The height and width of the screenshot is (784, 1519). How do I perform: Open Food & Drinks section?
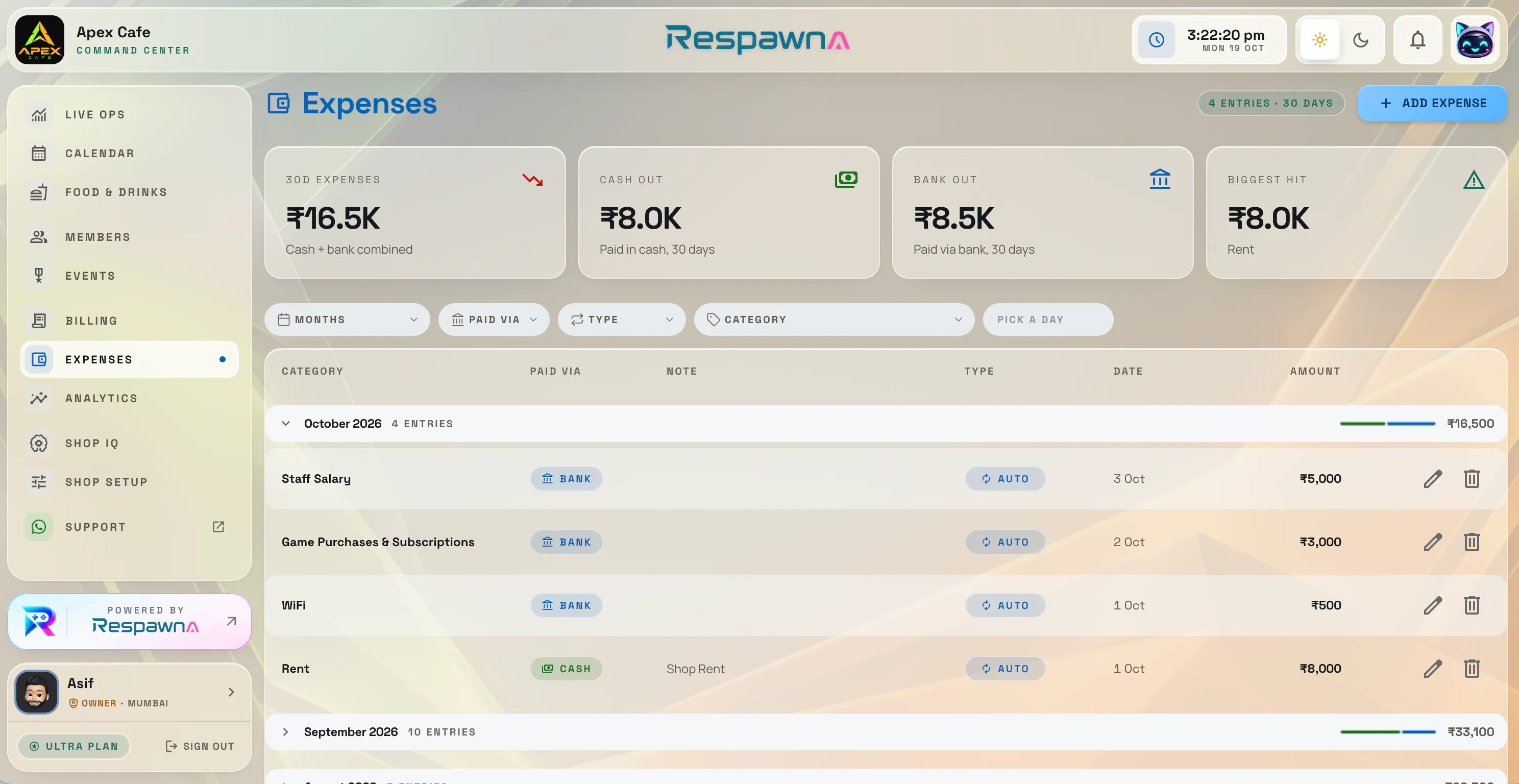[x=130, y=192]
